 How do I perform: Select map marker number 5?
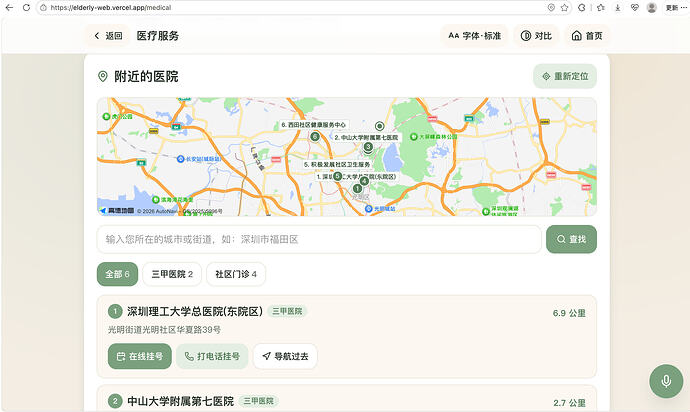[x=338, y=176]
